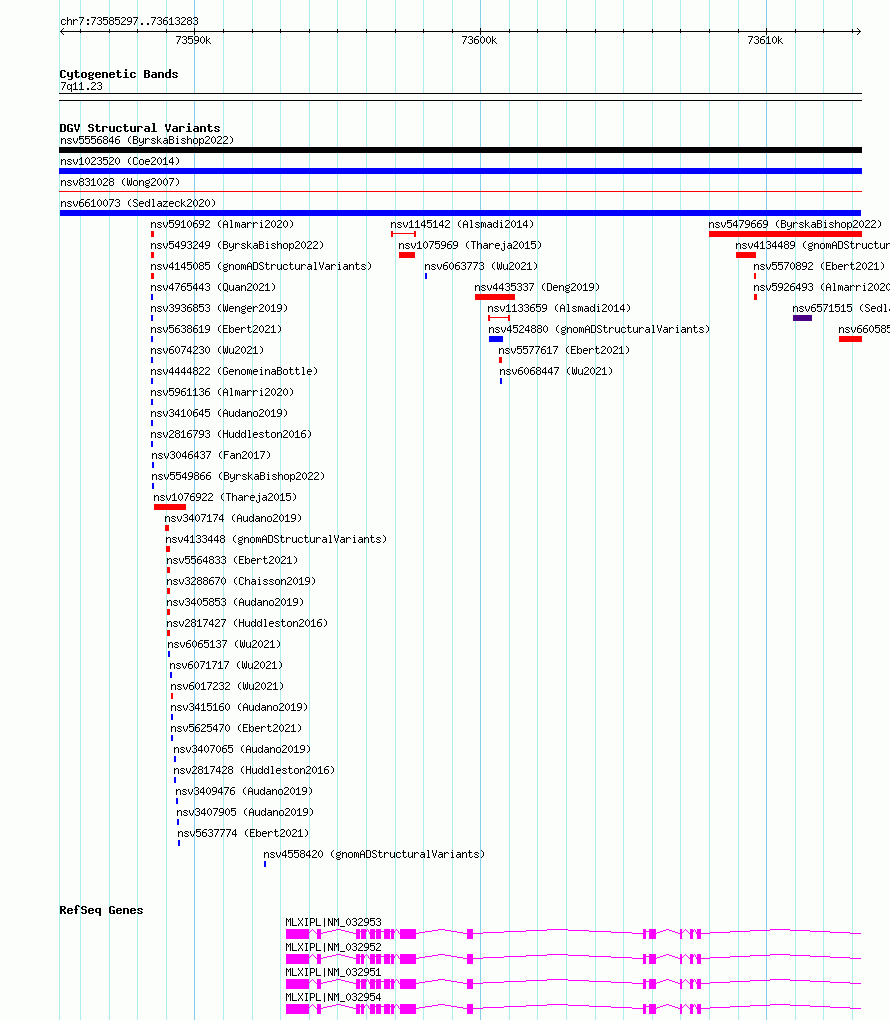
Task: Select nsv6074230 (Wu2021) label
Action: click(x=207, y=350)
